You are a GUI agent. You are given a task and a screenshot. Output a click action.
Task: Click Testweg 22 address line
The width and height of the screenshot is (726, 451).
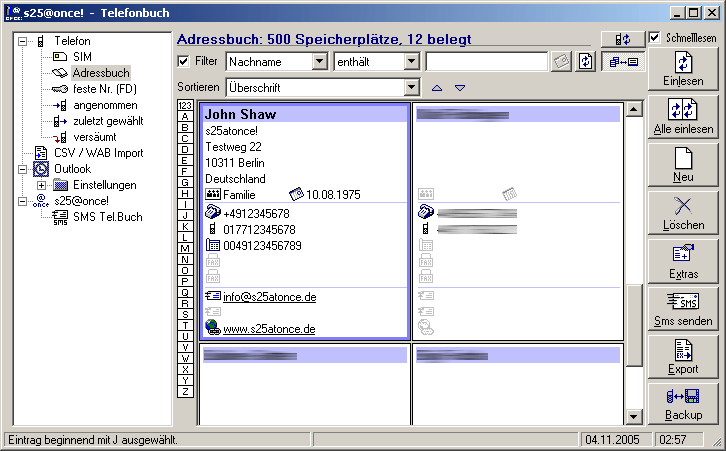[233, 147]
